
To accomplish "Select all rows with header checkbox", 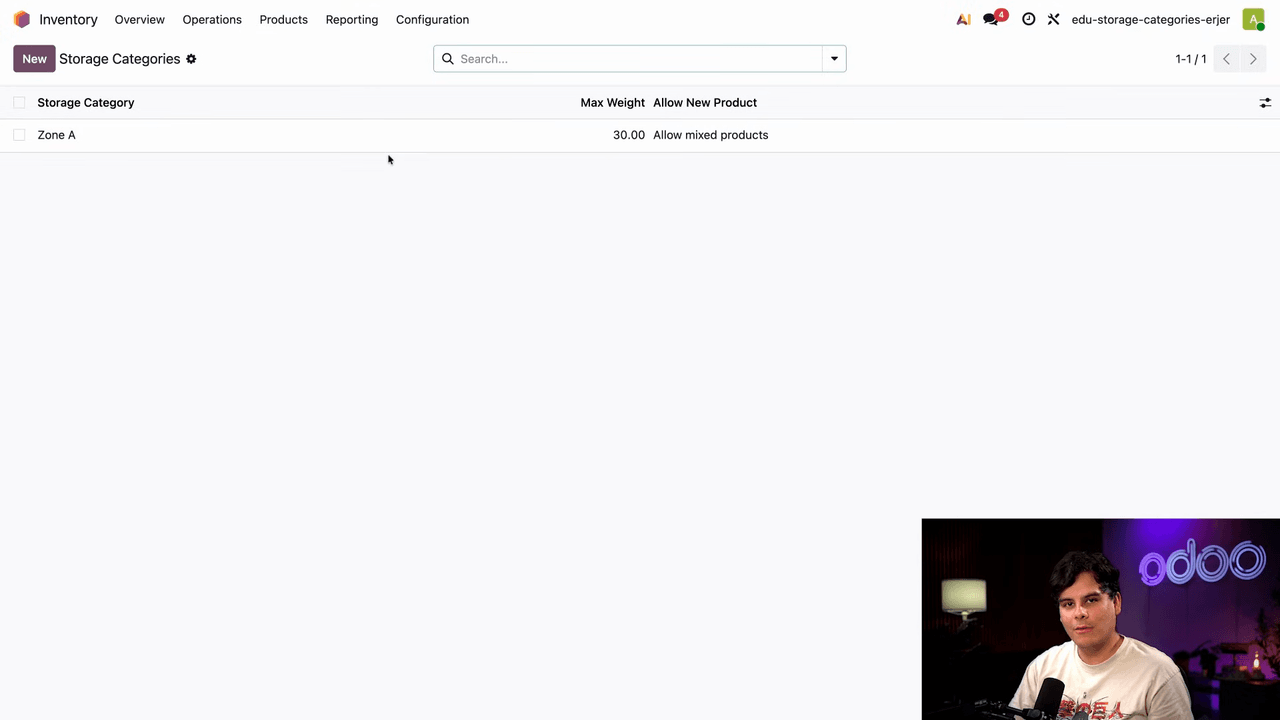I will click(x=19, y=103).
